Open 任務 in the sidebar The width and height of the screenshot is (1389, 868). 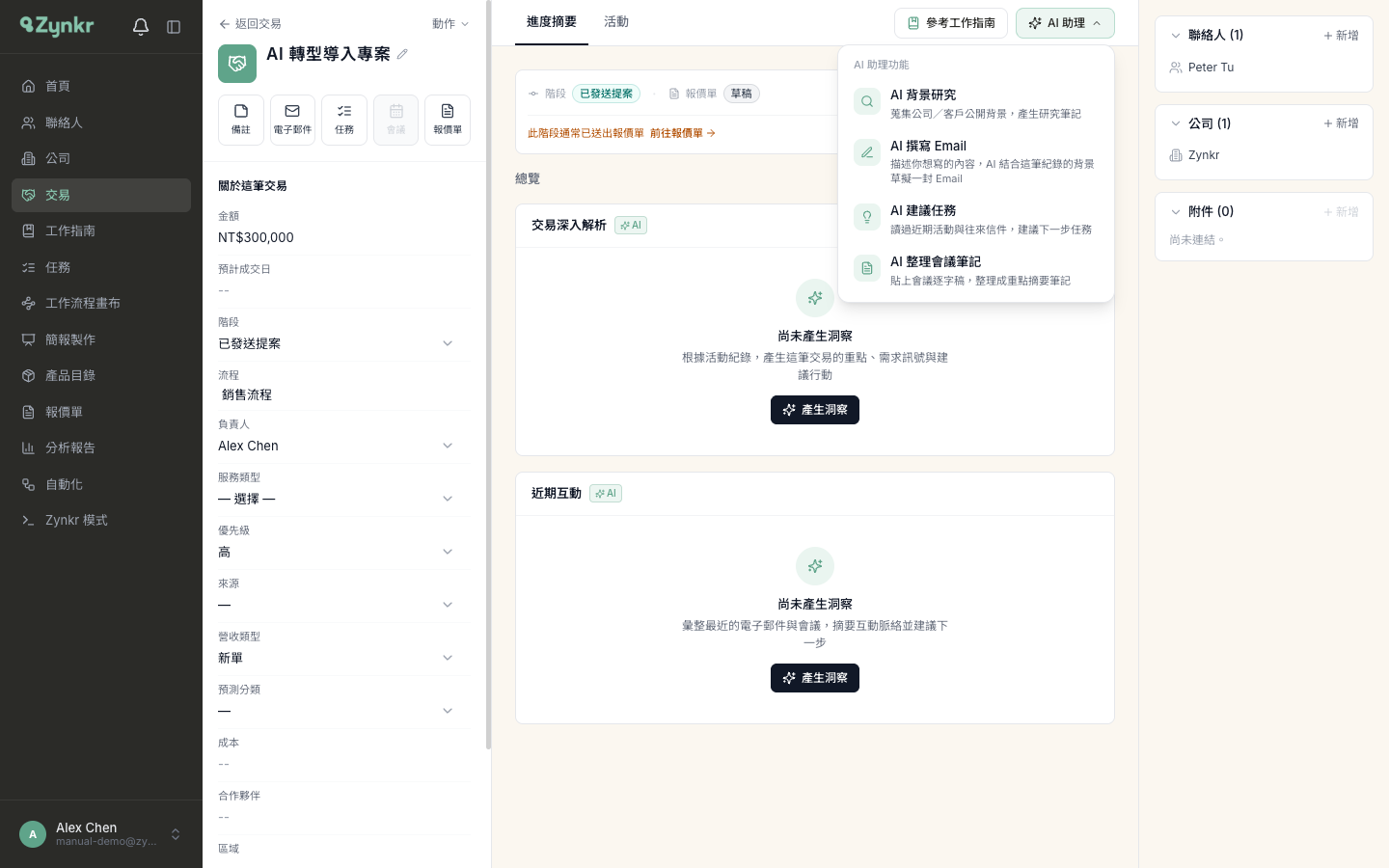(101, 267)
